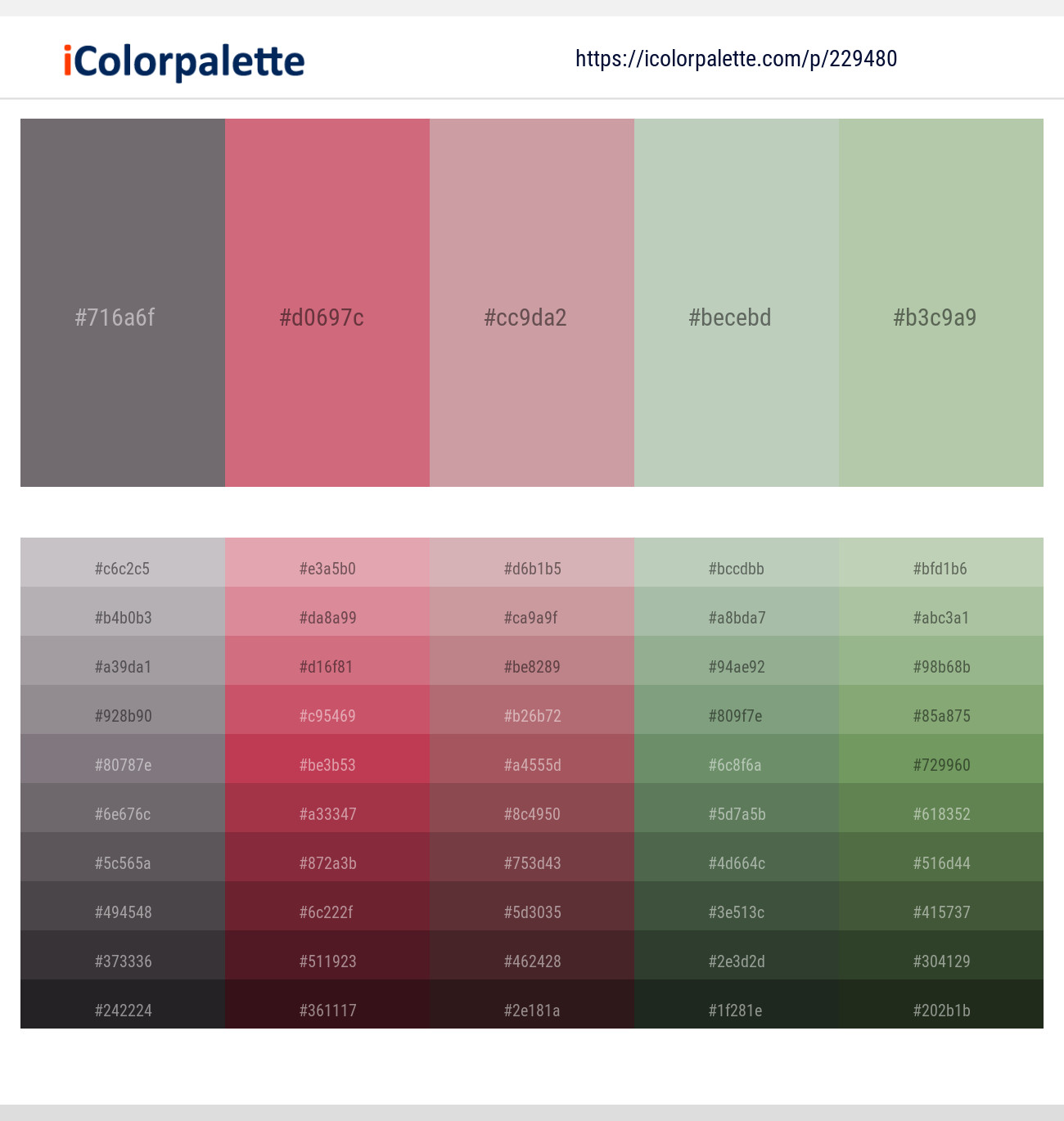The height and width of the screenshot is (1121, 1064).
Task: Pick shade #be3b53 crimson tile
Action: point(327,759)
